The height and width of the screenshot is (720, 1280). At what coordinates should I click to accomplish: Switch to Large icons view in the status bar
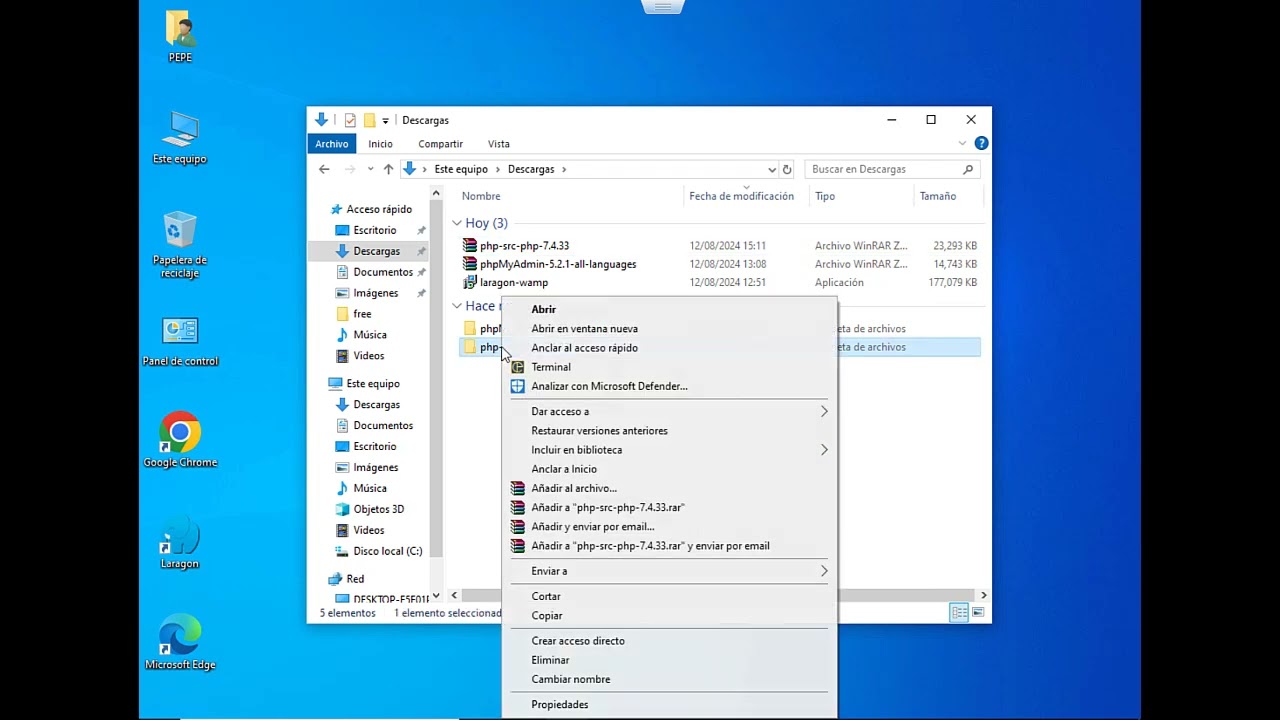click(978, 613)
